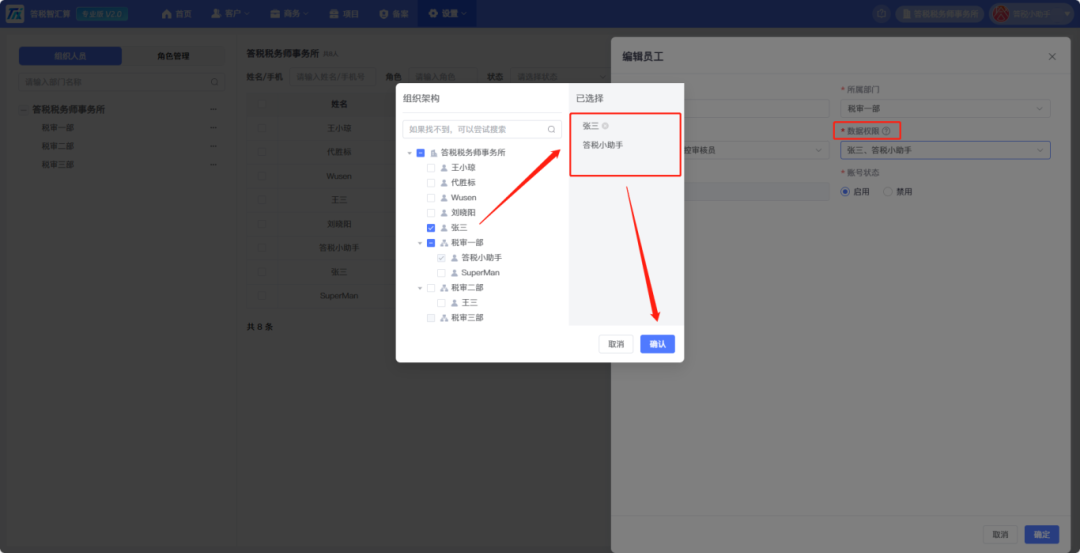Click 确认 in the 组织架构 dialog
The image size is (1080, 553).
pyautogui.click(x=657, y=344)
